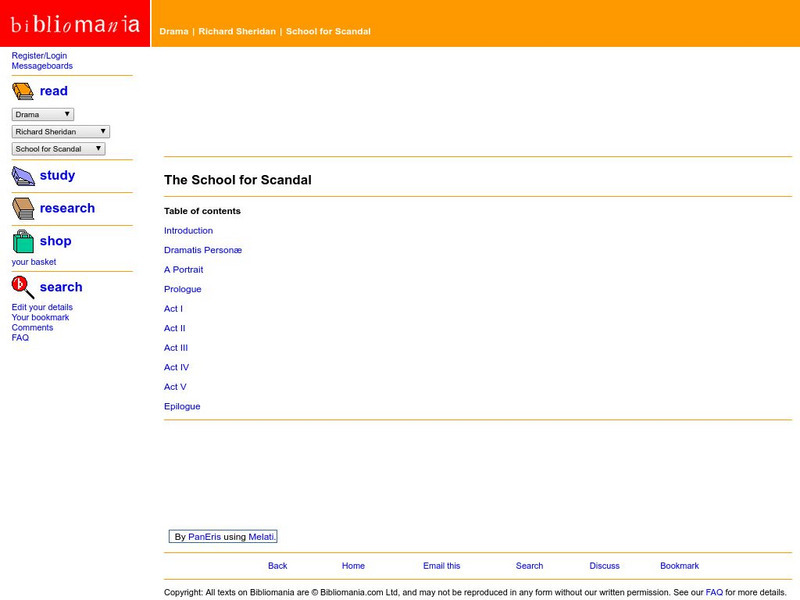
Task: Click Bookmark in the footer navigation
Action: 679,566
